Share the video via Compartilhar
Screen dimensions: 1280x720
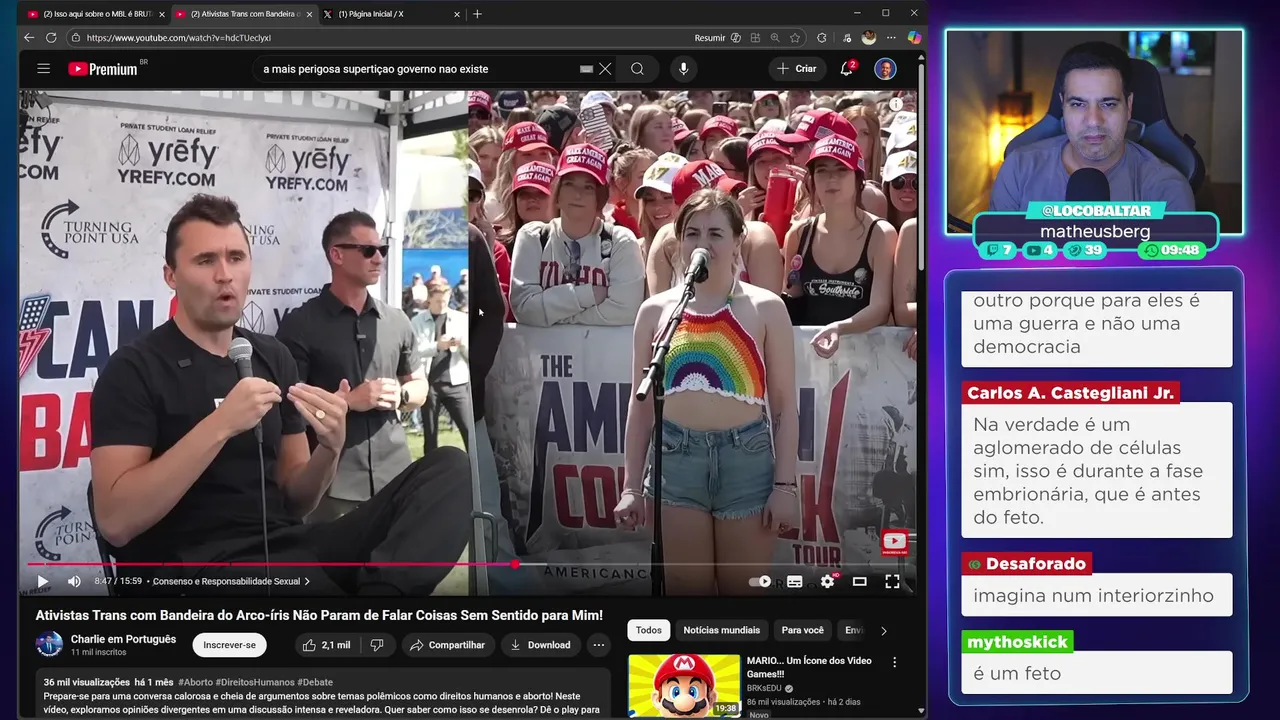click(447, 645)
